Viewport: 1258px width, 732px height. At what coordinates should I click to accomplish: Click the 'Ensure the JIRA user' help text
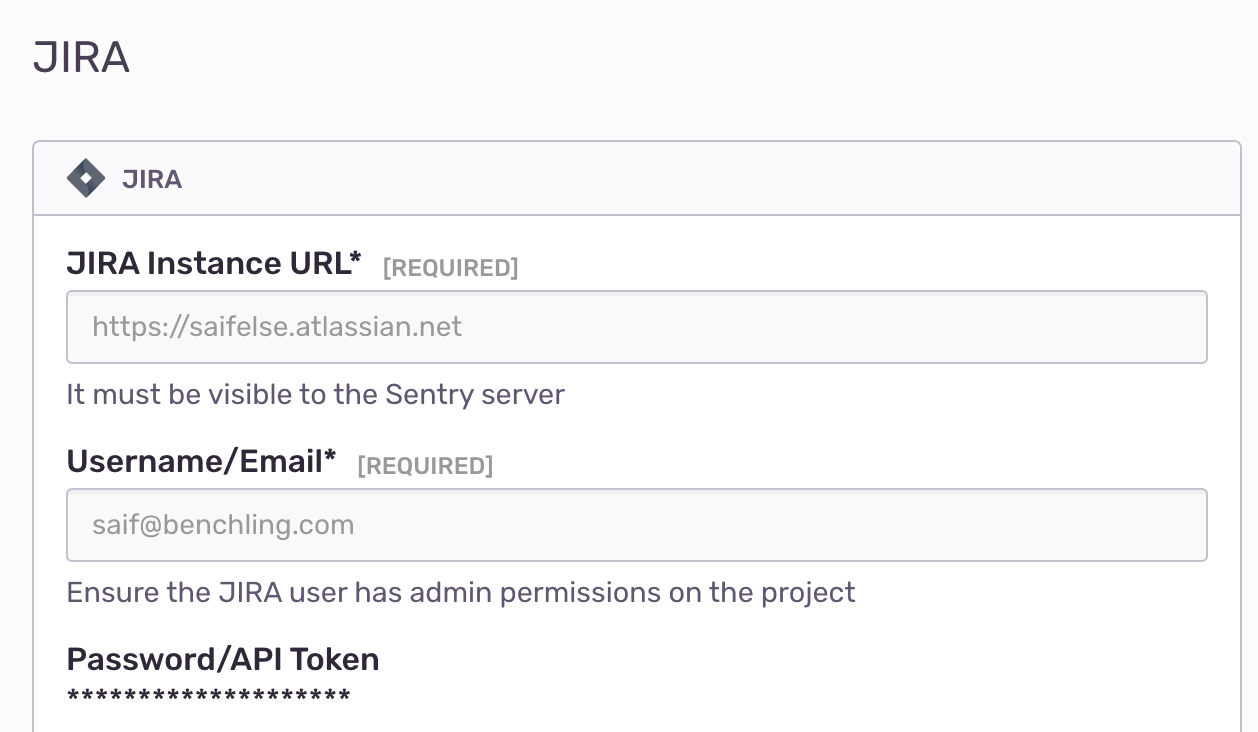(x=461, y=593)
